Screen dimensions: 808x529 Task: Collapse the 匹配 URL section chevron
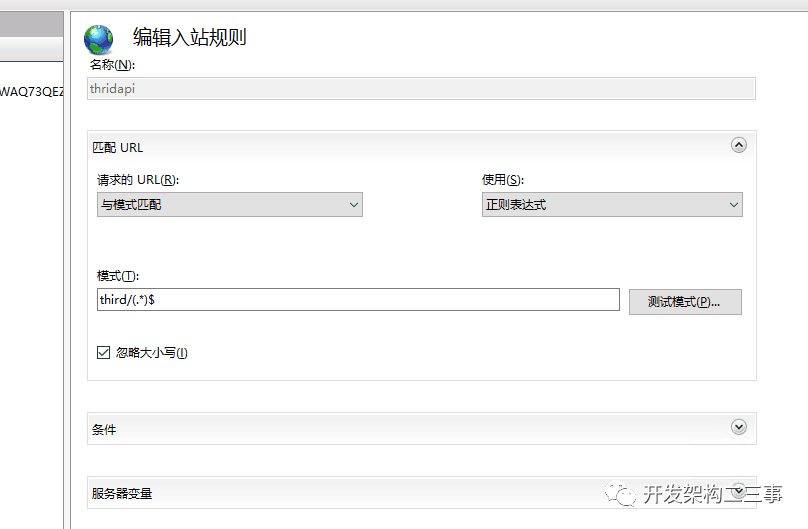point(738,145)
